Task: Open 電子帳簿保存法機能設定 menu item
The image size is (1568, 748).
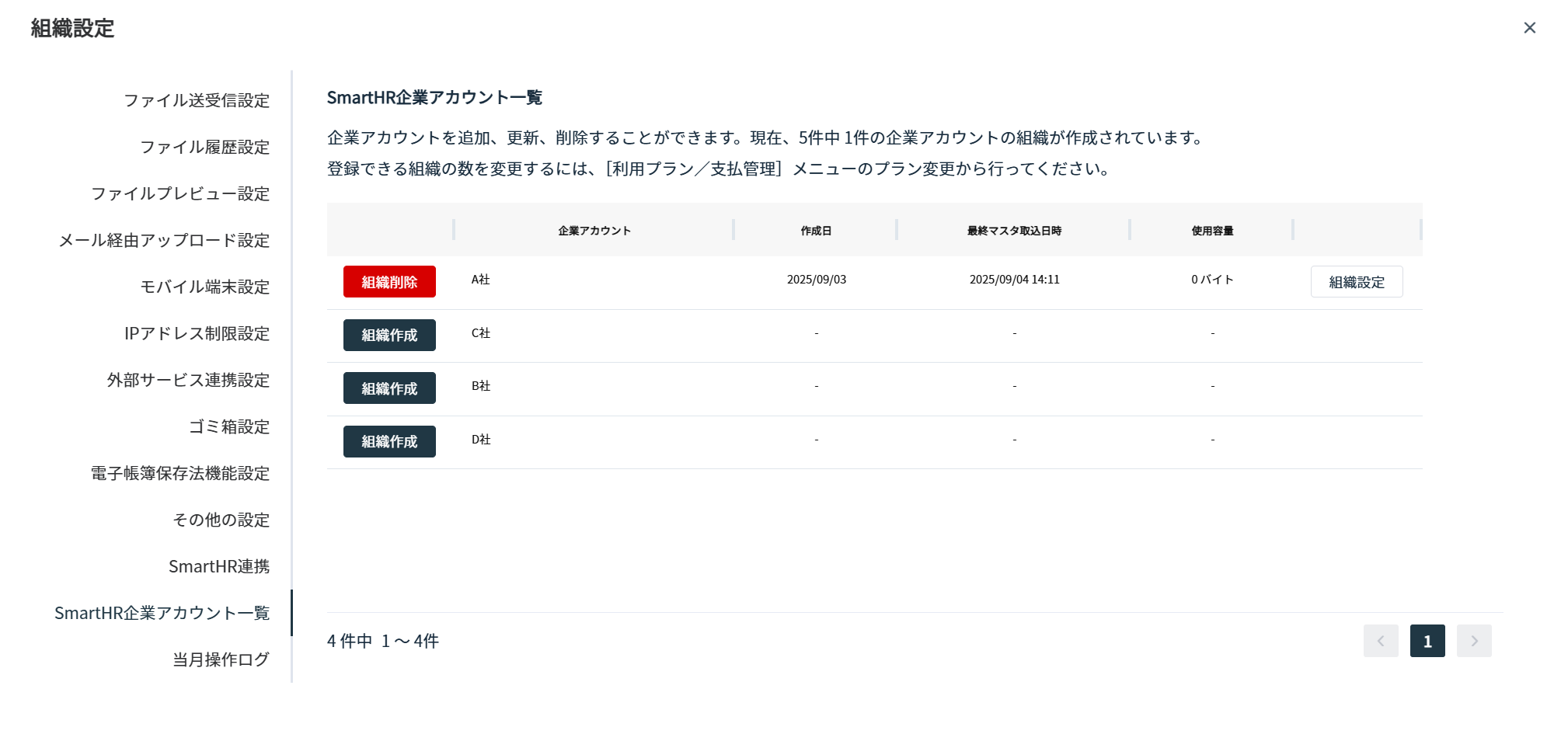Action: click(180, 473)
